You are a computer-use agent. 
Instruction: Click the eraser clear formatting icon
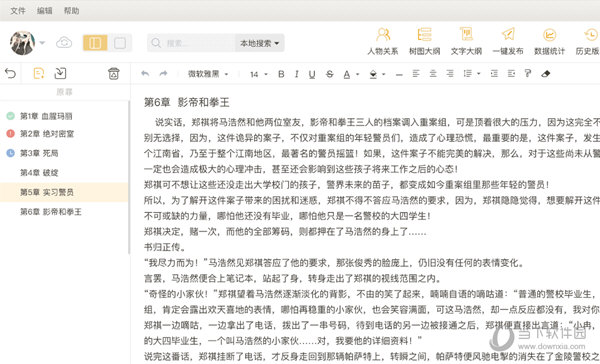point(546,73)
